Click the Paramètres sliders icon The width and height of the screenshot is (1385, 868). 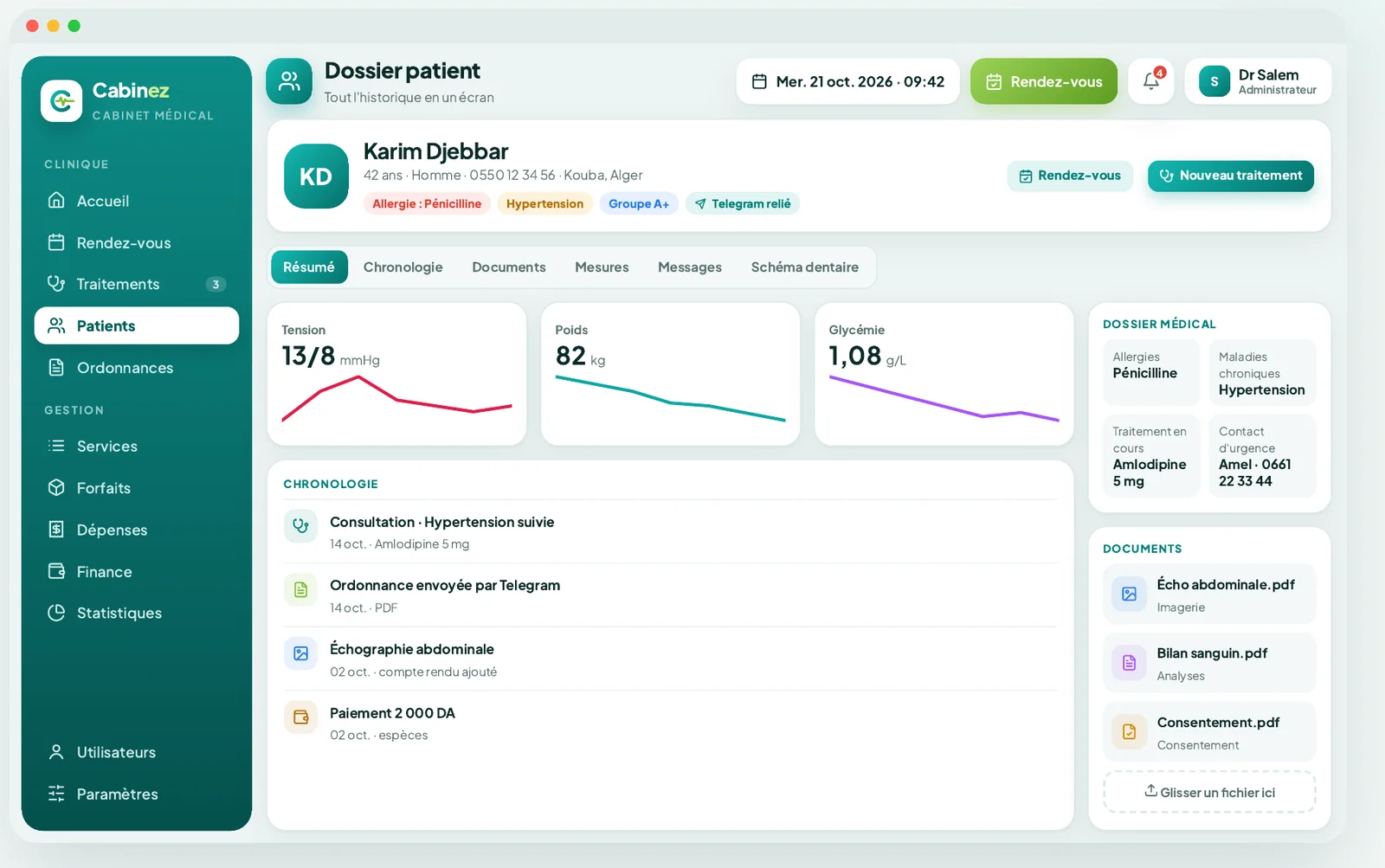pos(56,794)
